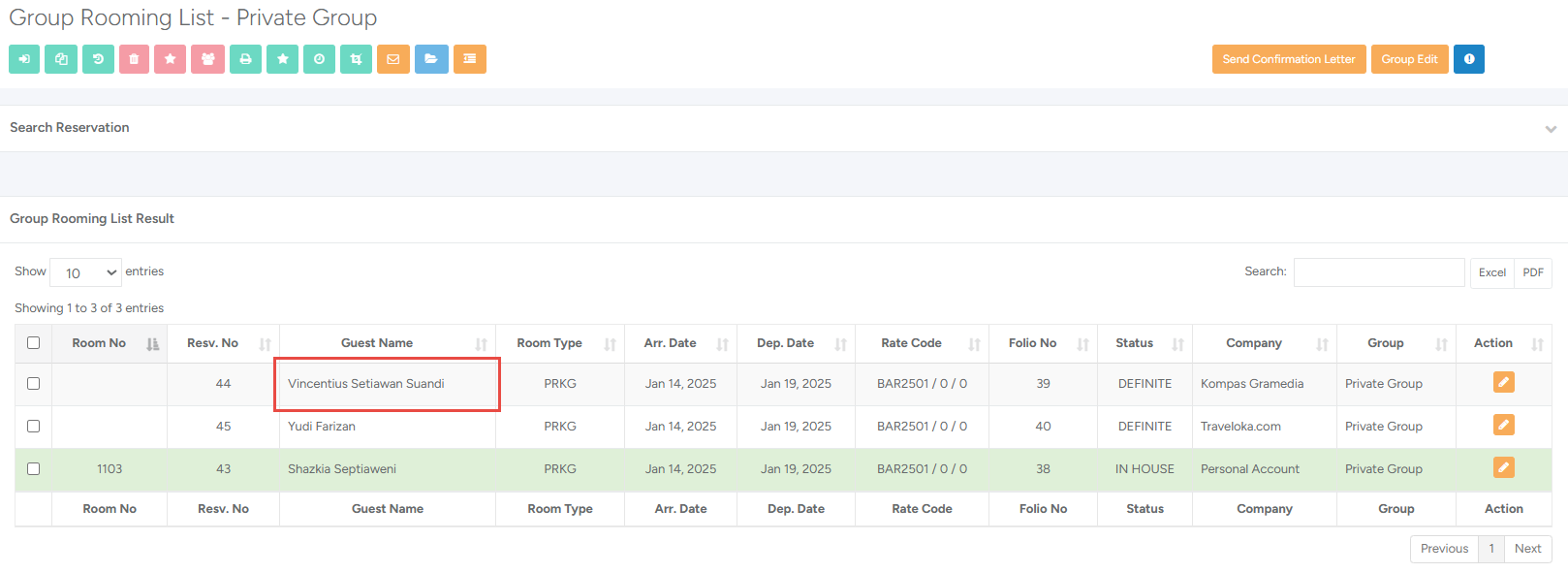Click the orange envelope email icon
The image size is (1568, 573).
[x=392, y=59]
